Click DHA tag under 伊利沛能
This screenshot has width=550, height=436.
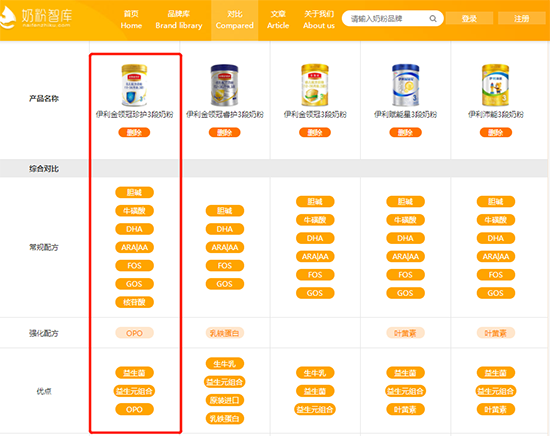pos(496,238)
